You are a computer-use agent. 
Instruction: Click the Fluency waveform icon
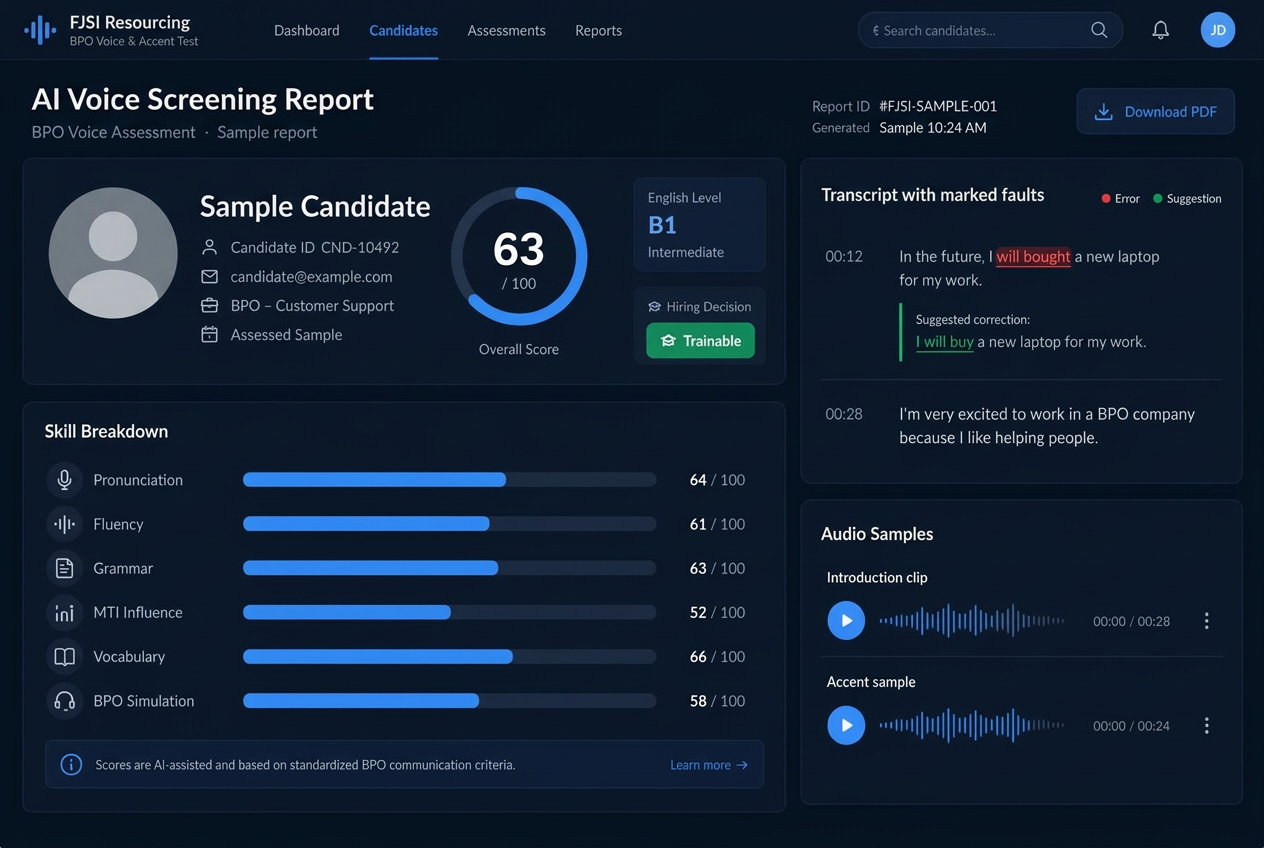[64, 524]
